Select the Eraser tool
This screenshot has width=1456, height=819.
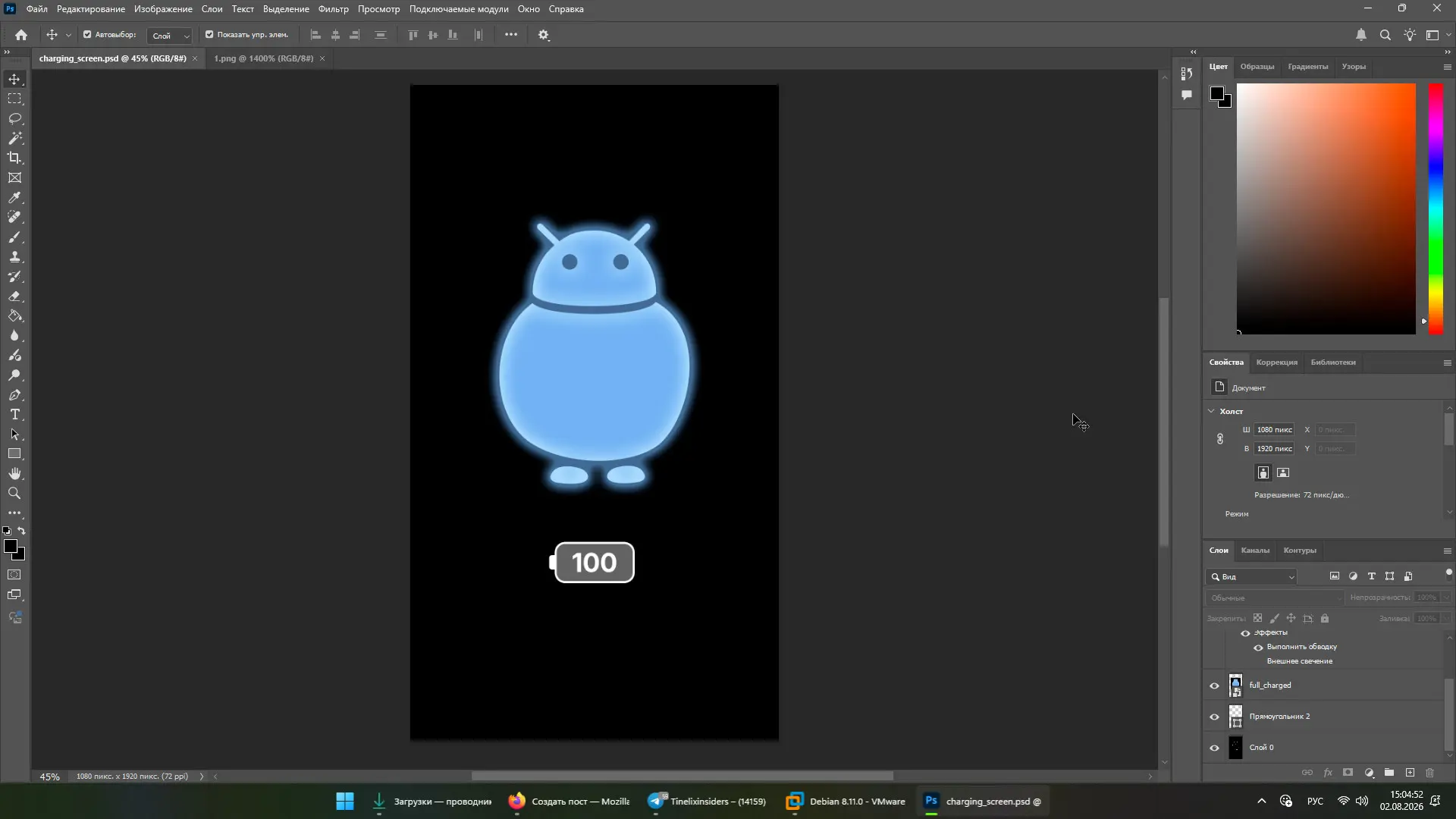(14, 296)
